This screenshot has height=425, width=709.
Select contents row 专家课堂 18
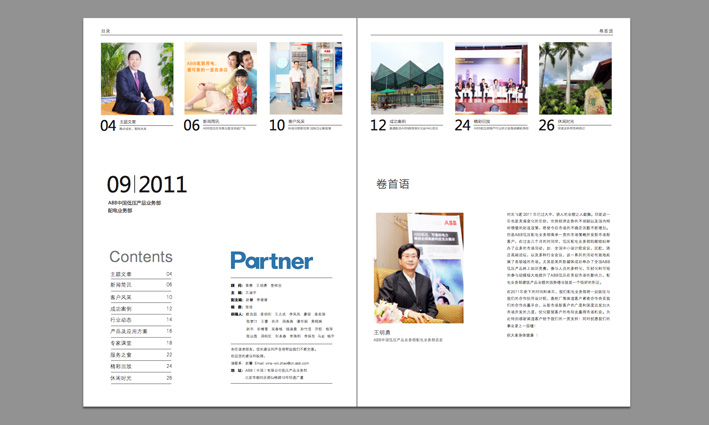tap(141, 343)
